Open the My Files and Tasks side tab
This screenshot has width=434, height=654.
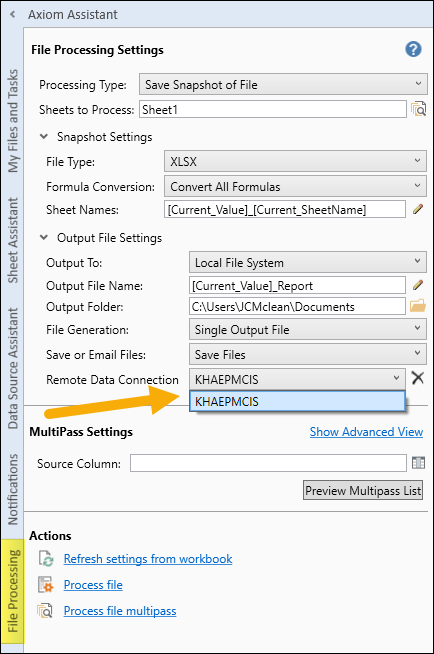tap(13, 121)
